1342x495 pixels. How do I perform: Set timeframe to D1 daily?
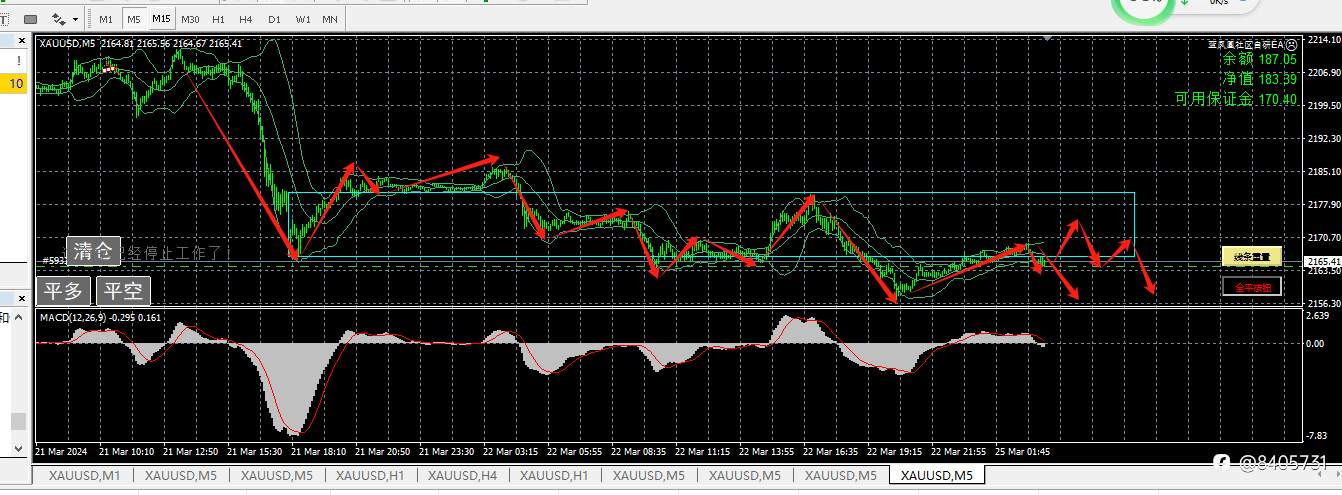coord(274,19)
